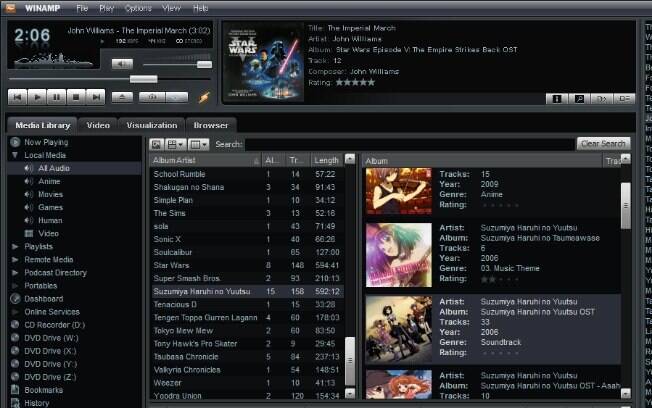The image size is (652, 408).
Task: Expand the Playlists tree node
Action: click(x=15, y=247)
